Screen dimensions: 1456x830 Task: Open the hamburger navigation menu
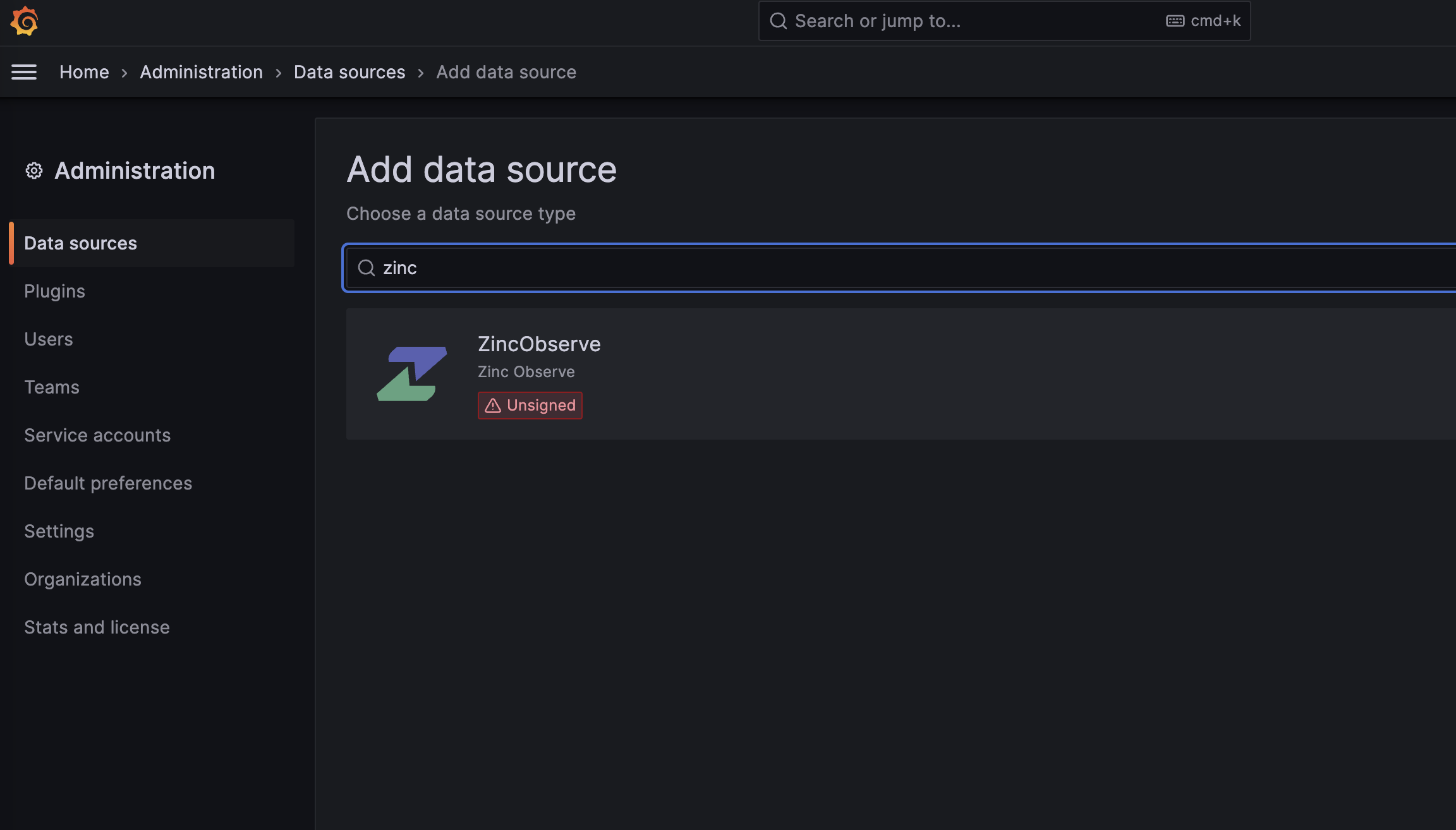pyautogui.click(x=24, y=72)
